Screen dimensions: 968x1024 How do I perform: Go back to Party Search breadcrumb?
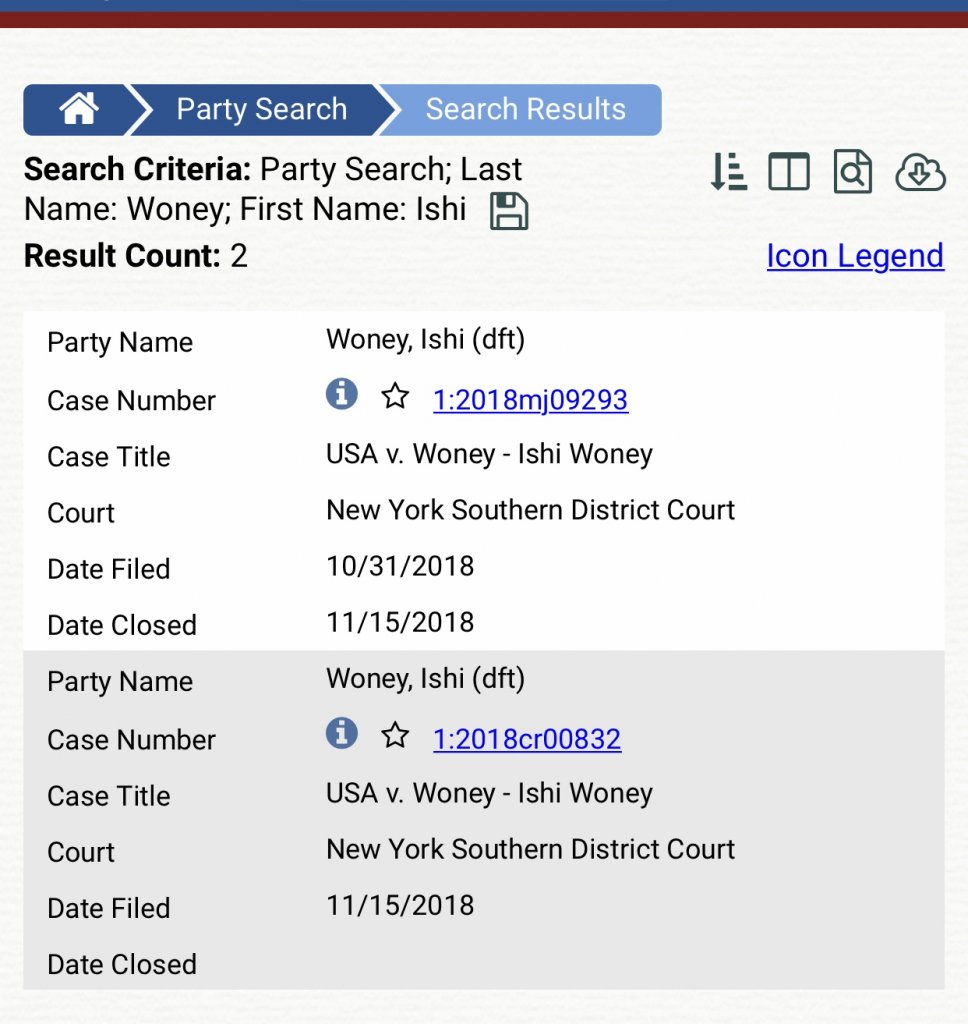(261, 109)
